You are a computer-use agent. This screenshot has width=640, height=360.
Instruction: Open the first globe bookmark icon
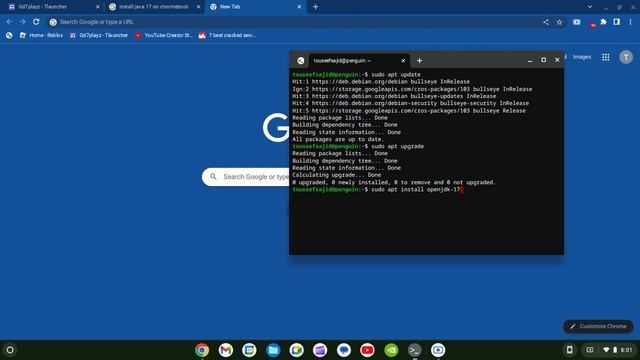coord(9,36)
